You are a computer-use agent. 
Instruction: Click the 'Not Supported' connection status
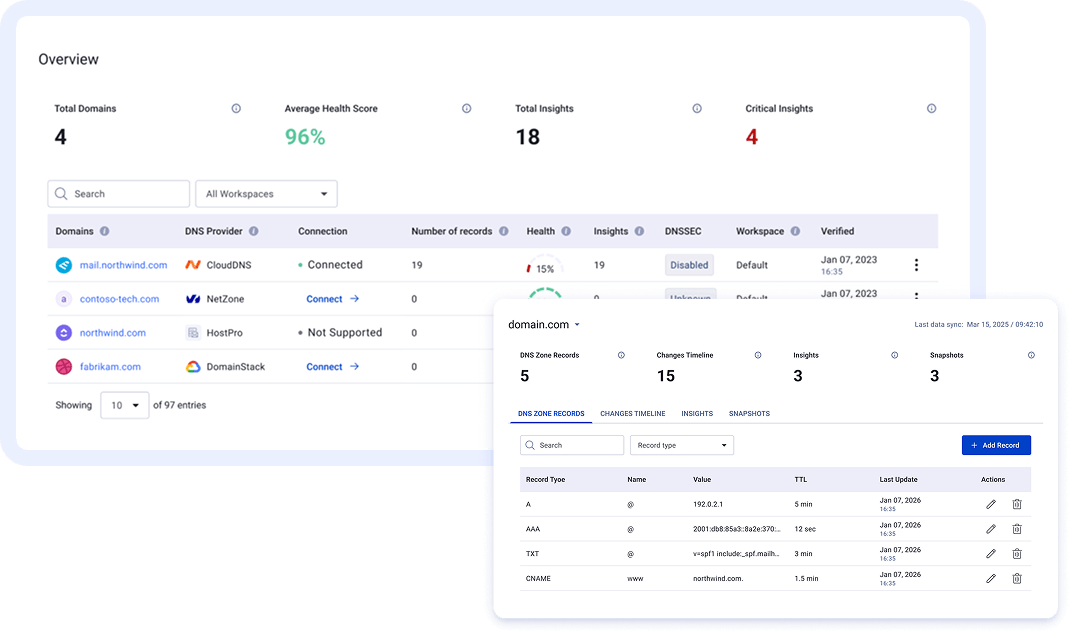(x=340, y=333)
